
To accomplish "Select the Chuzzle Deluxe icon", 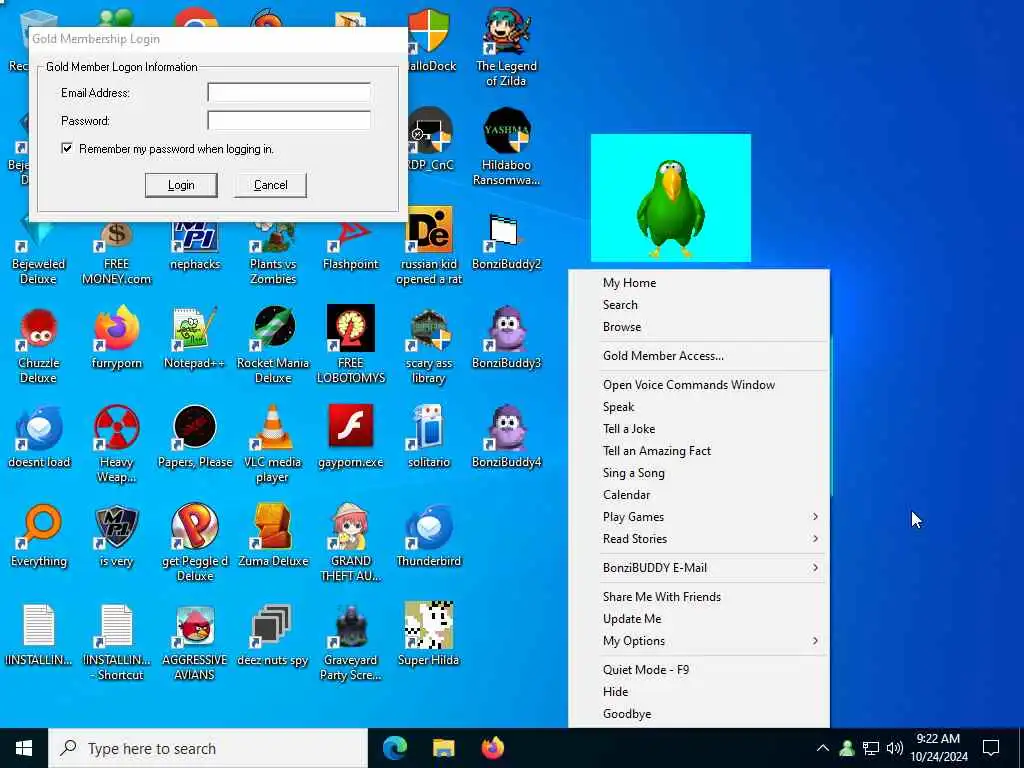I will 39,345.
